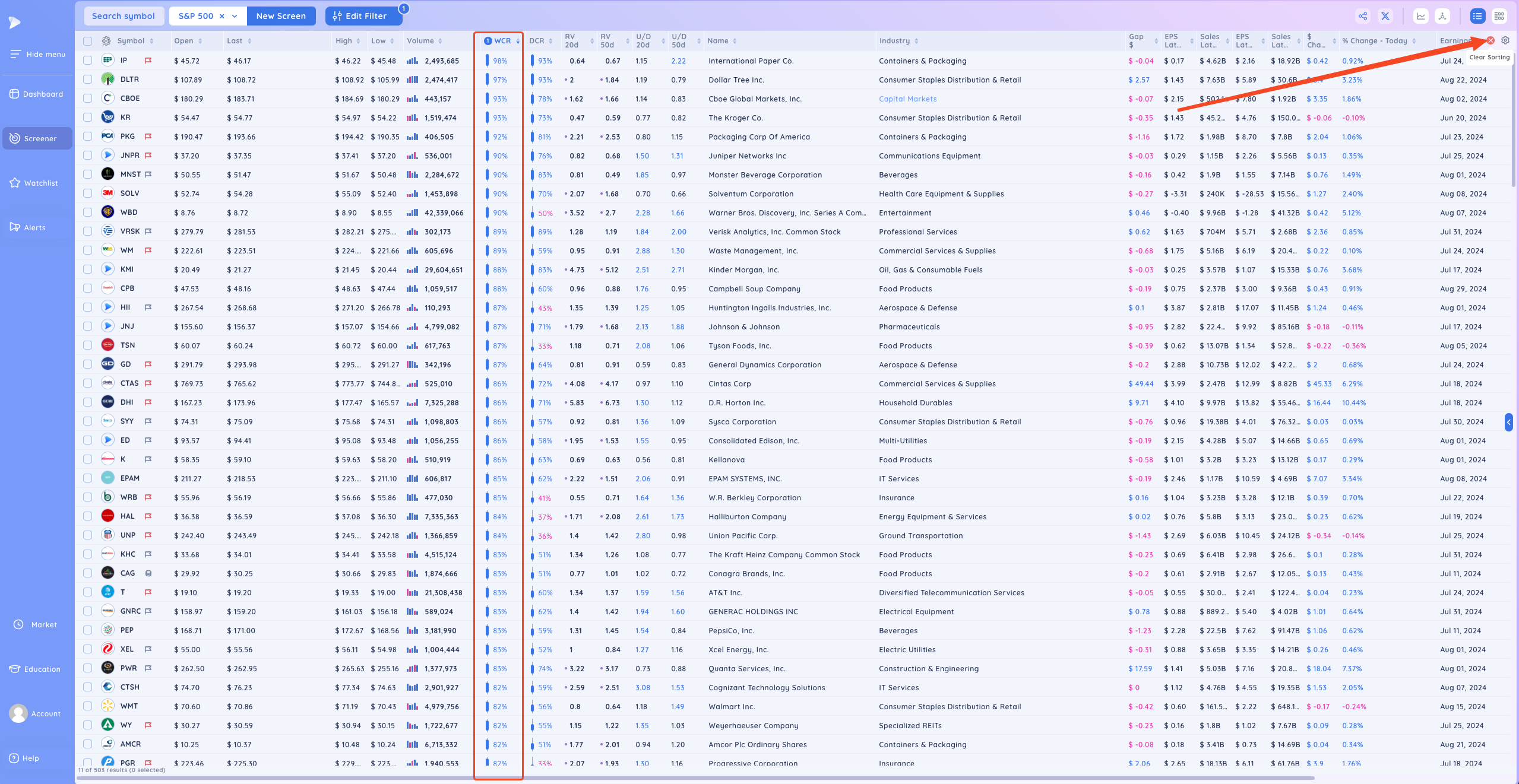Open table column settings gear
The width and height of the screenshot is (1519, 784).
1505,40
